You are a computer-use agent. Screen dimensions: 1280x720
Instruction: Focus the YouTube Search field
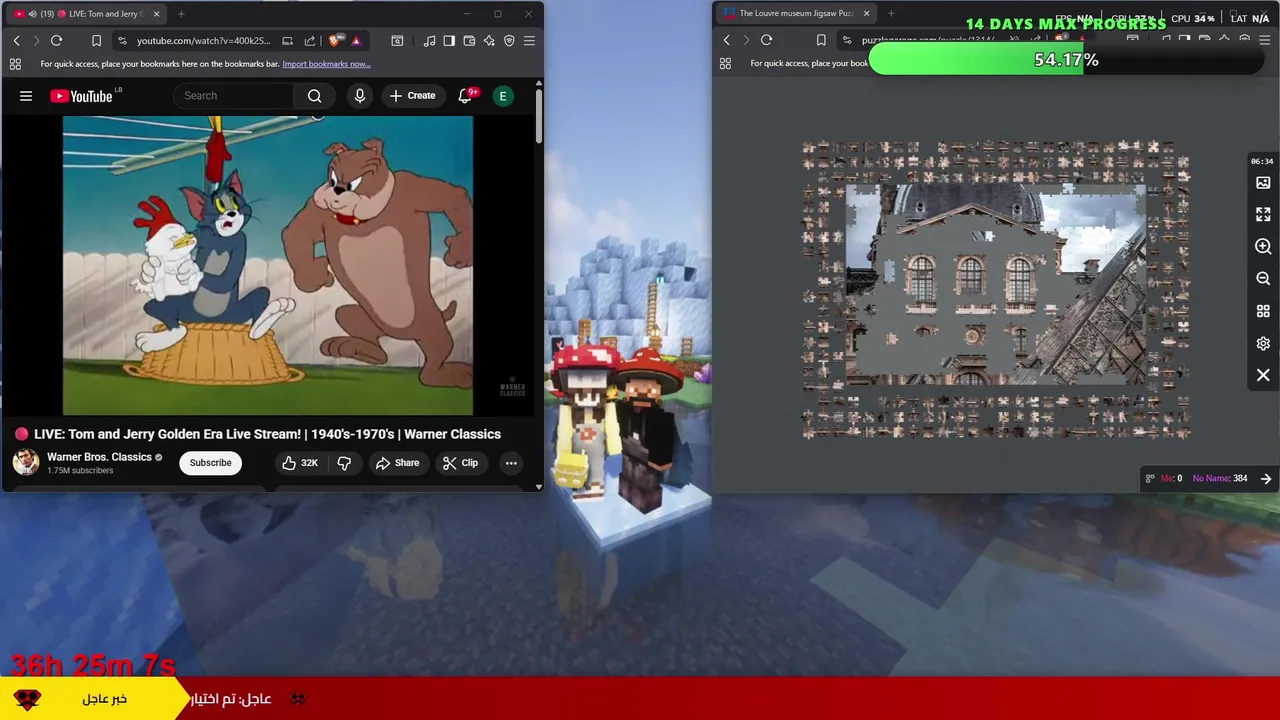point(235,96)
